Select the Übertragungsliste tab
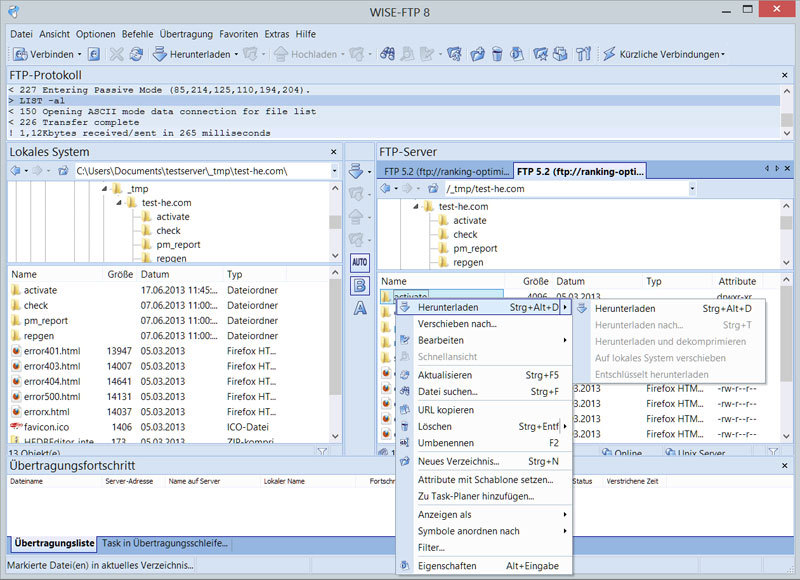Screen dimensions: 800x580 [54, 543]
